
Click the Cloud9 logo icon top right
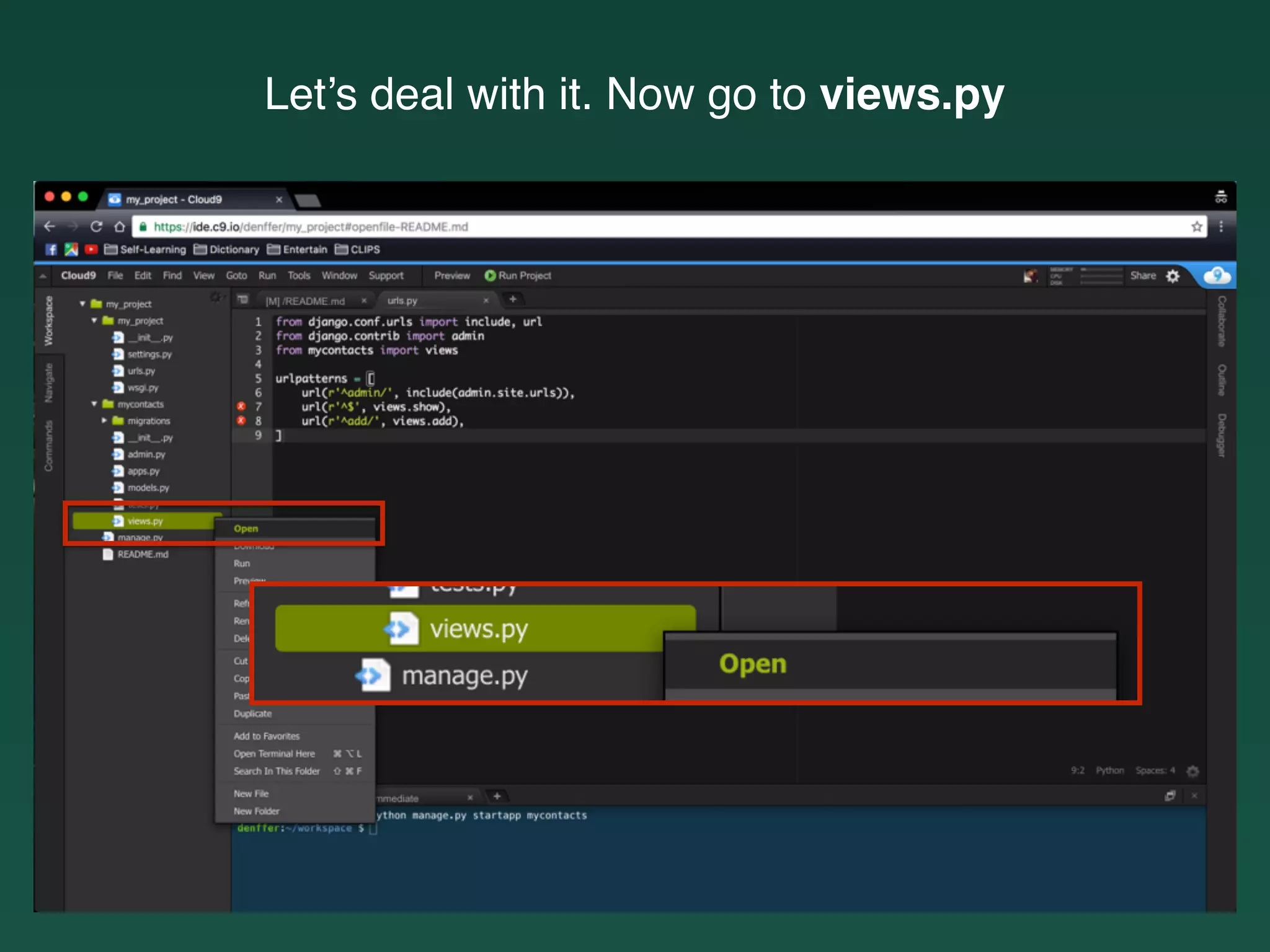click(1217, 275)
